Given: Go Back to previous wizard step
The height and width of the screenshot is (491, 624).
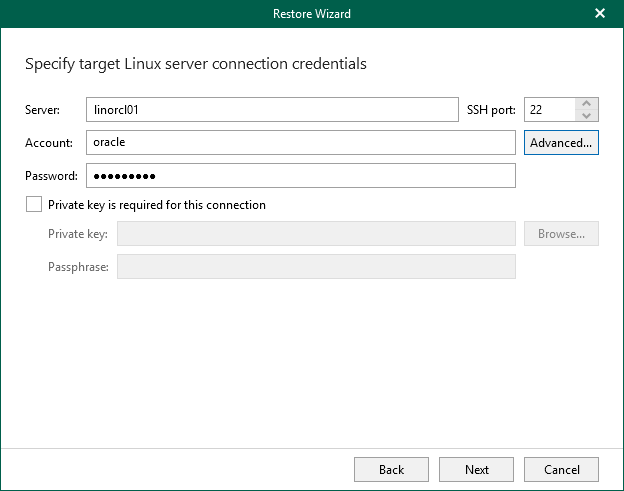Looking at the screenshot, I should pos(391,469).
